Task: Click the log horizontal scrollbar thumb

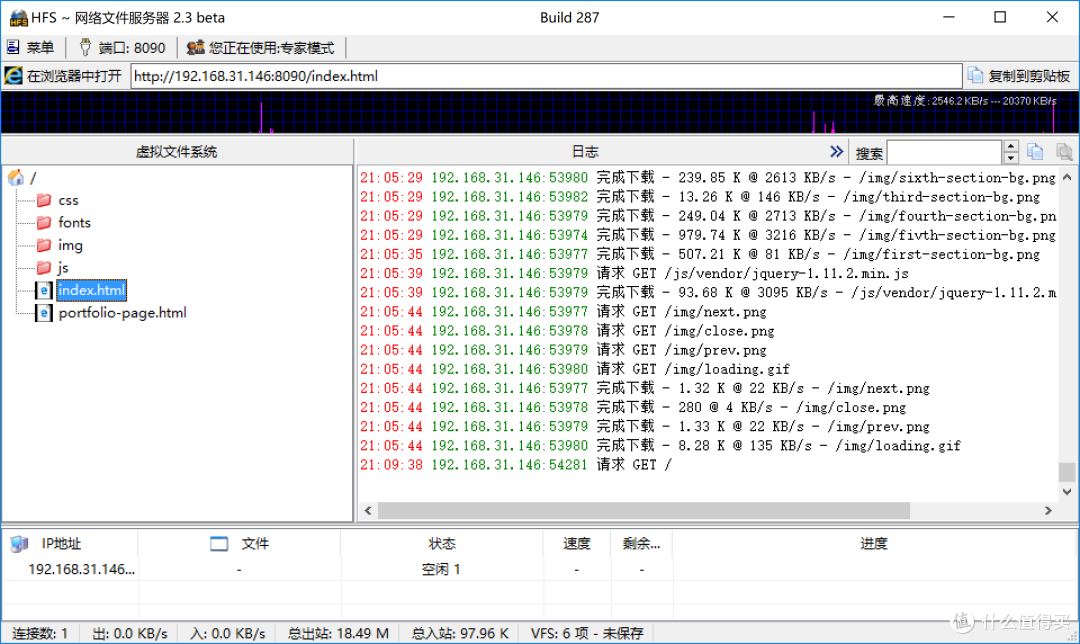Action: 643,510
